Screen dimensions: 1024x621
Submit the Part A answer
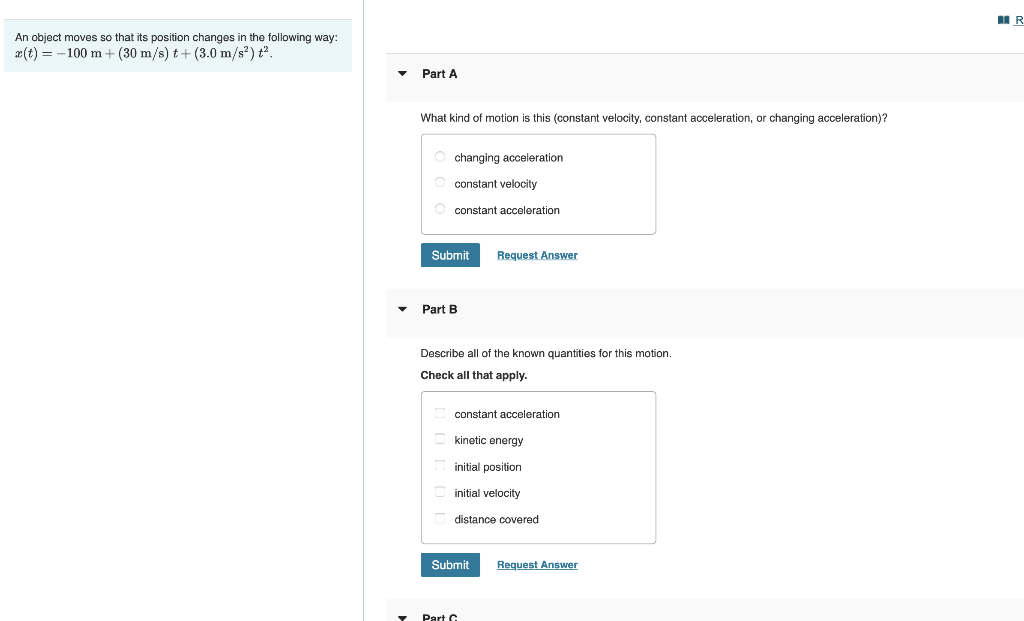450,255
